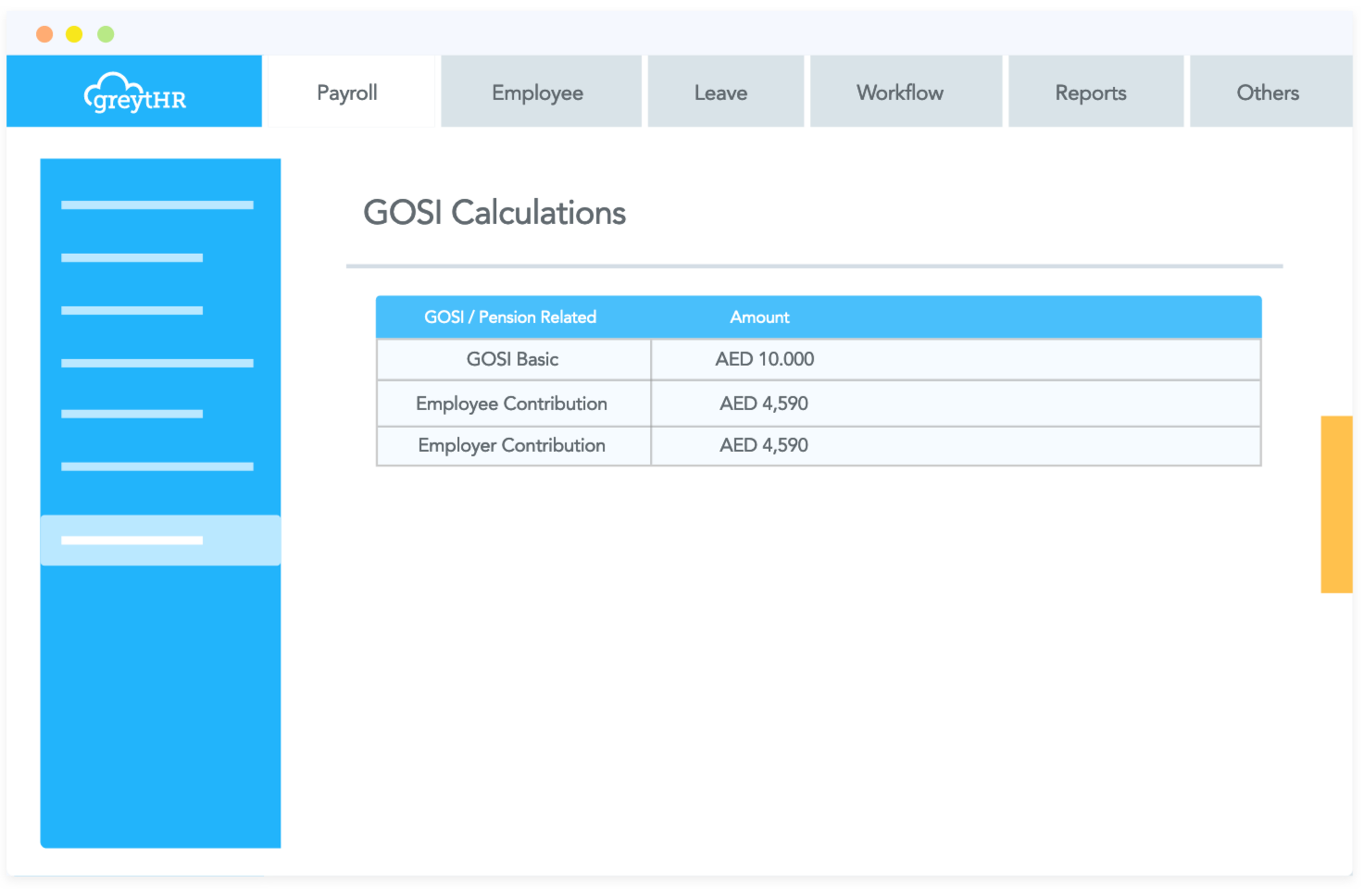Select the GOSI Basic row label
1363x896 pixels.
click(512, 359)
